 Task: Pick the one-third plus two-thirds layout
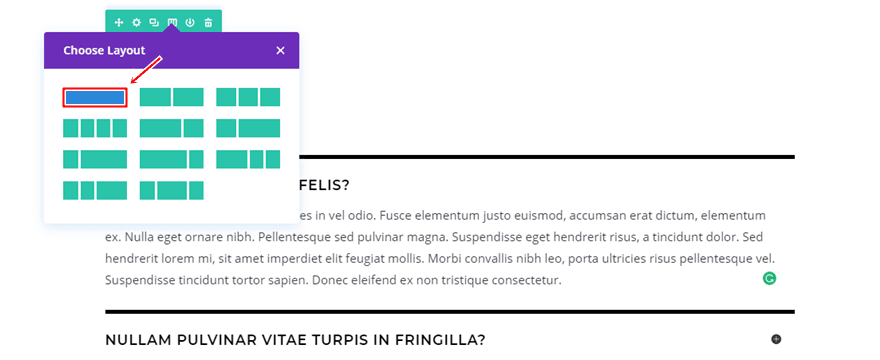[x=248, y=128]
